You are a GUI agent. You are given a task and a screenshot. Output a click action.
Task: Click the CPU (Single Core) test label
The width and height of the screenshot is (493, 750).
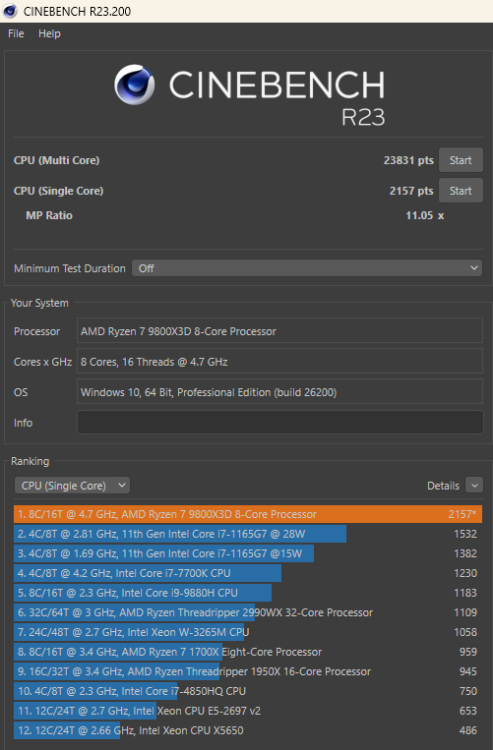58,191
